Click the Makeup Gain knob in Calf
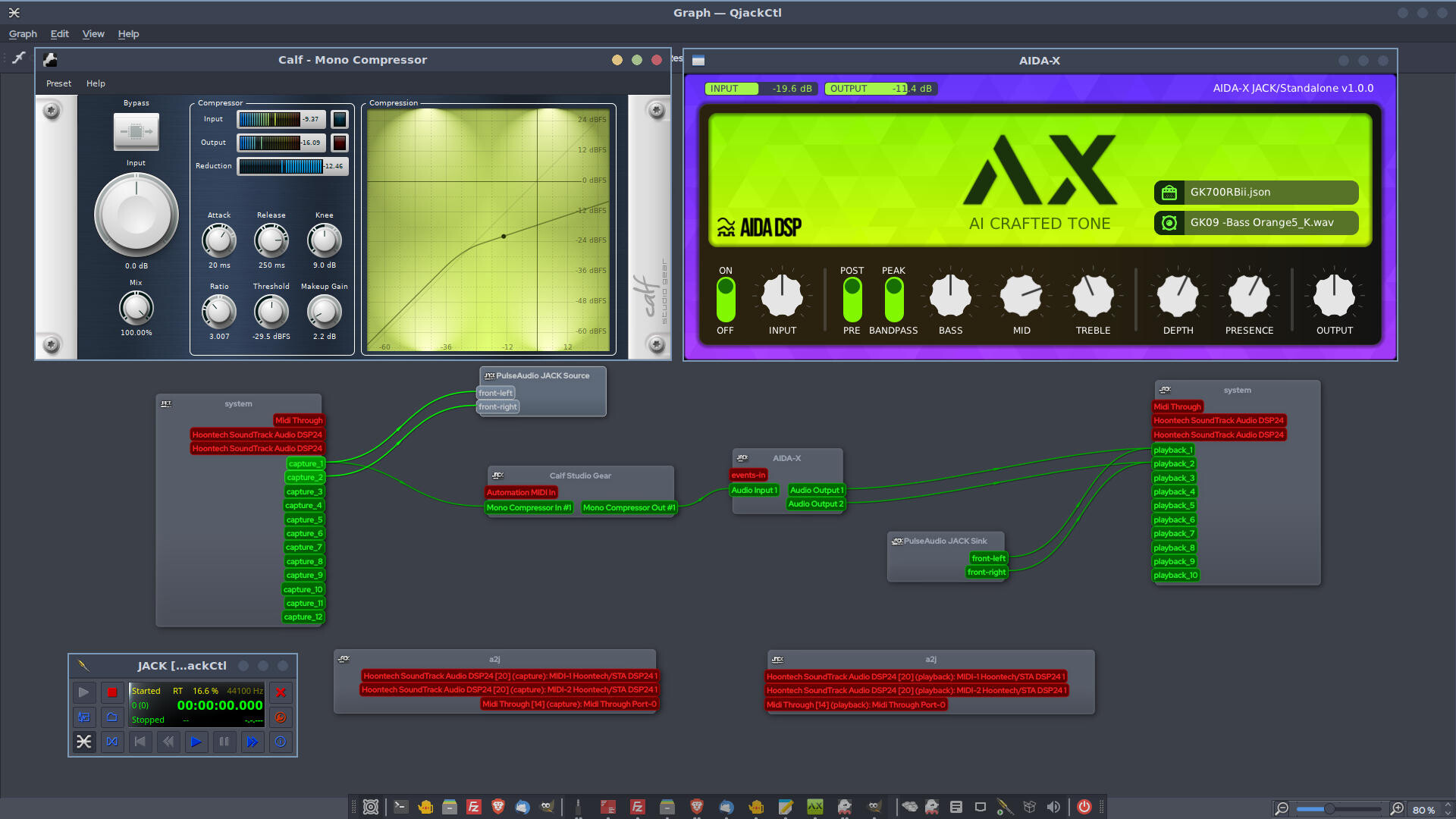 pos(324,312)
